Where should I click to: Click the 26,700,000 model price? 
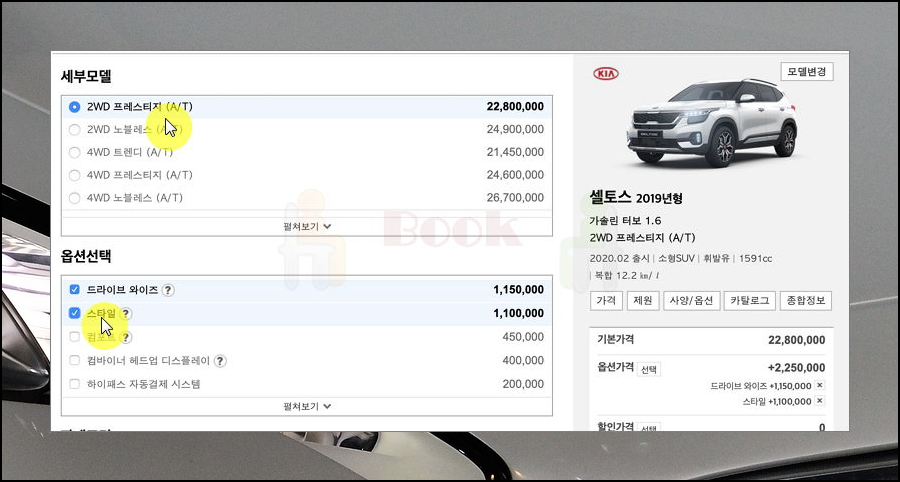tap(515, 198)
